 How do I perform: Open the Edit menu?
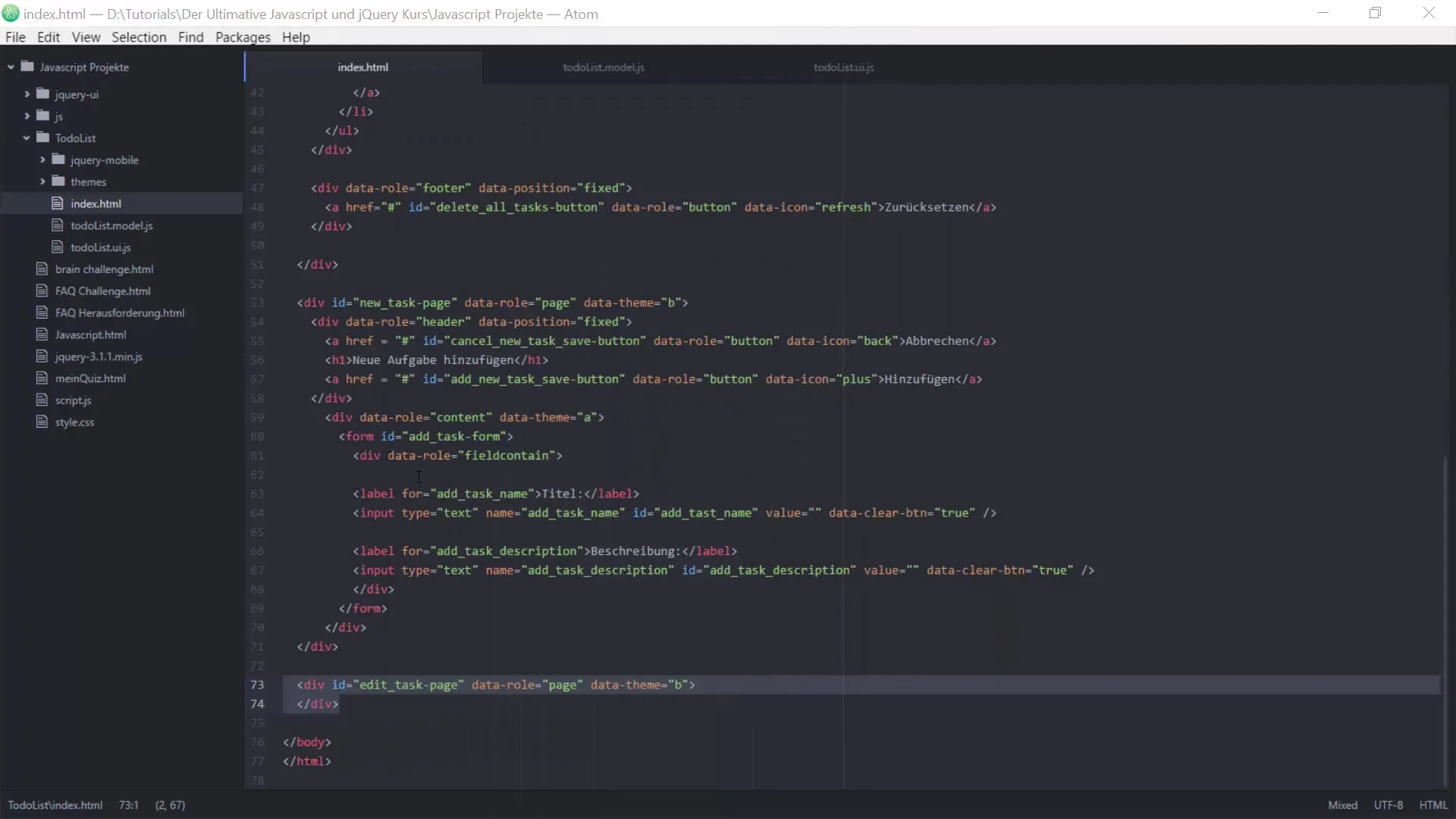click(x=49, y=37)
